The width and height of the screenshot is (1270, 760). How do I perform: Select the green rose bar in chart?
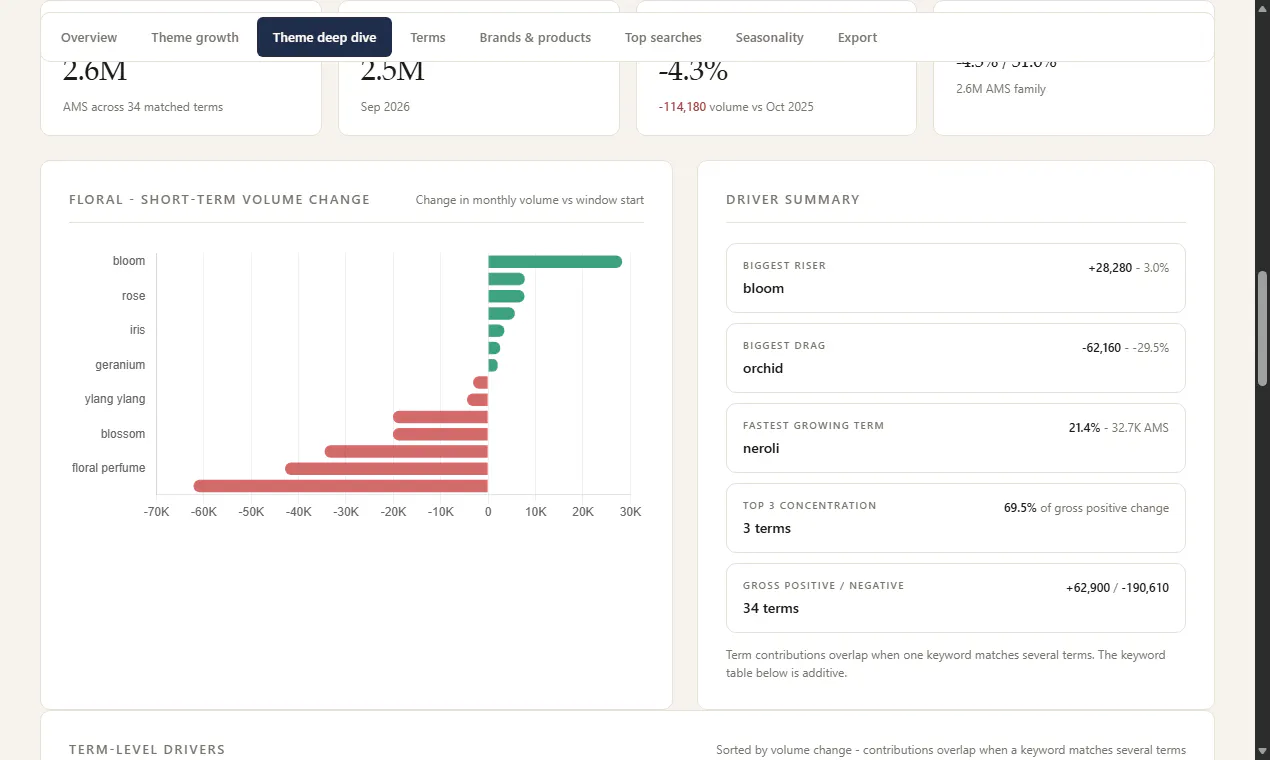coord(506,296)
